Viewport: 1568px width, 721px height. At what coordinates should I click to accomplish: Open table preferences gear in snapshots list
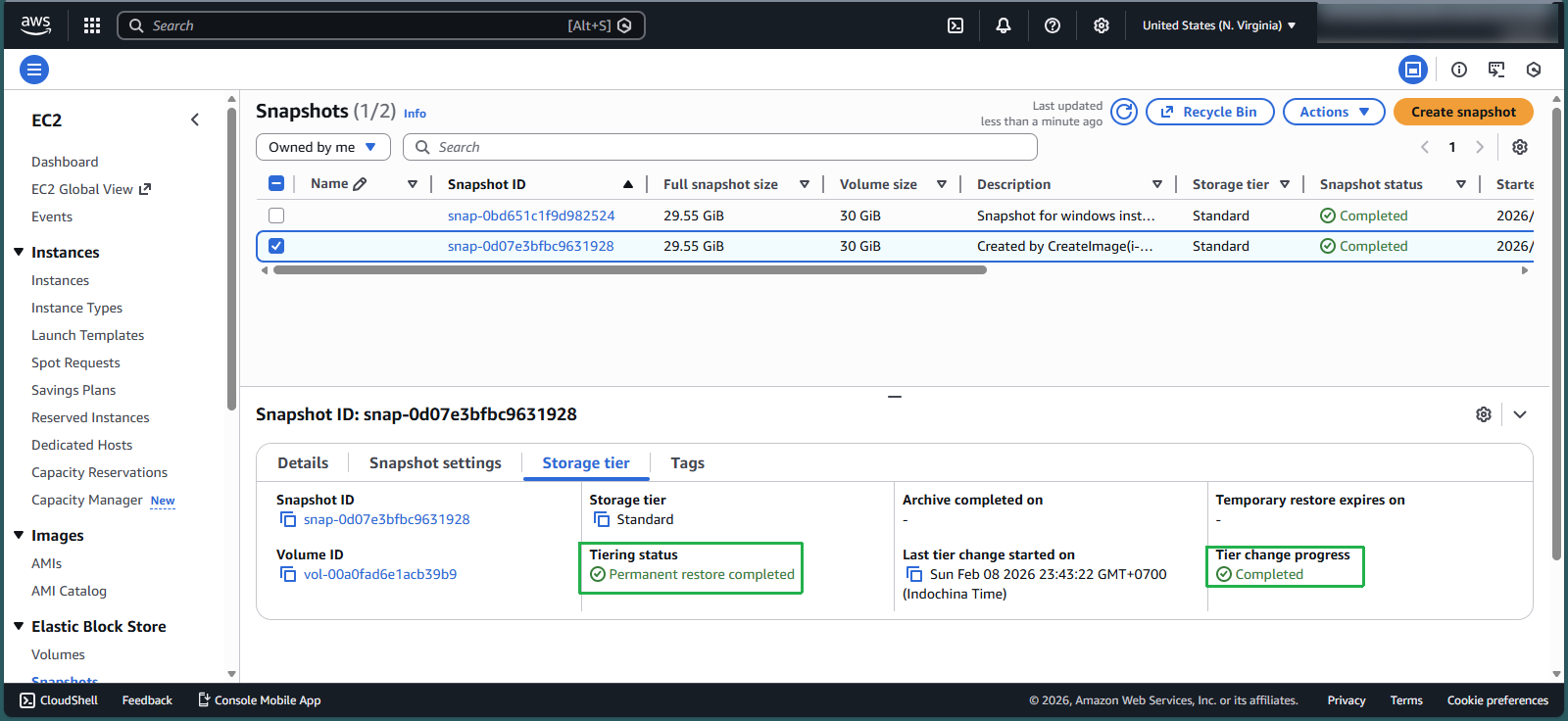(x=1519, y=147)
